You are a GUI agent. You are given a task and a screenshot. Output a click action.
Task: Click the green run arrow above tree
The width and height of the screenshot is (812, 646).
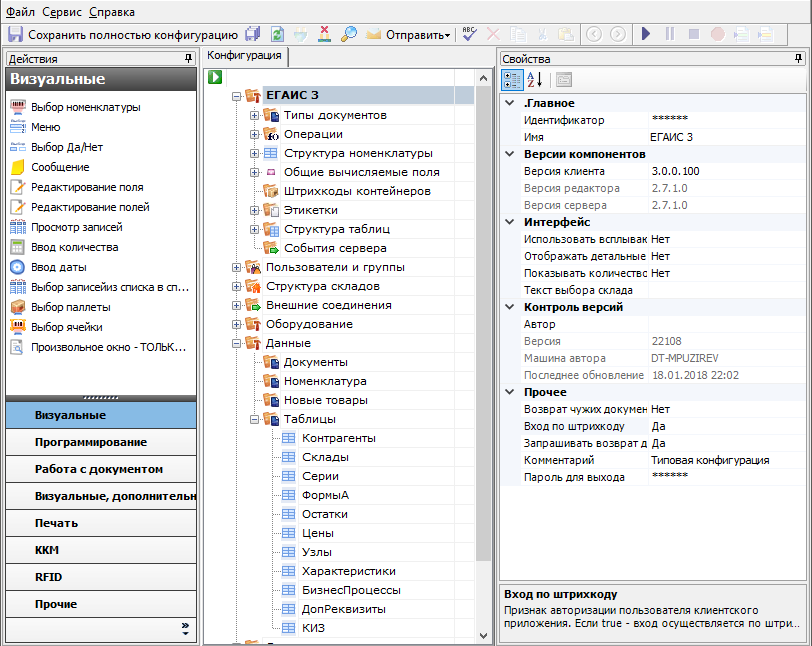[215, 77]
